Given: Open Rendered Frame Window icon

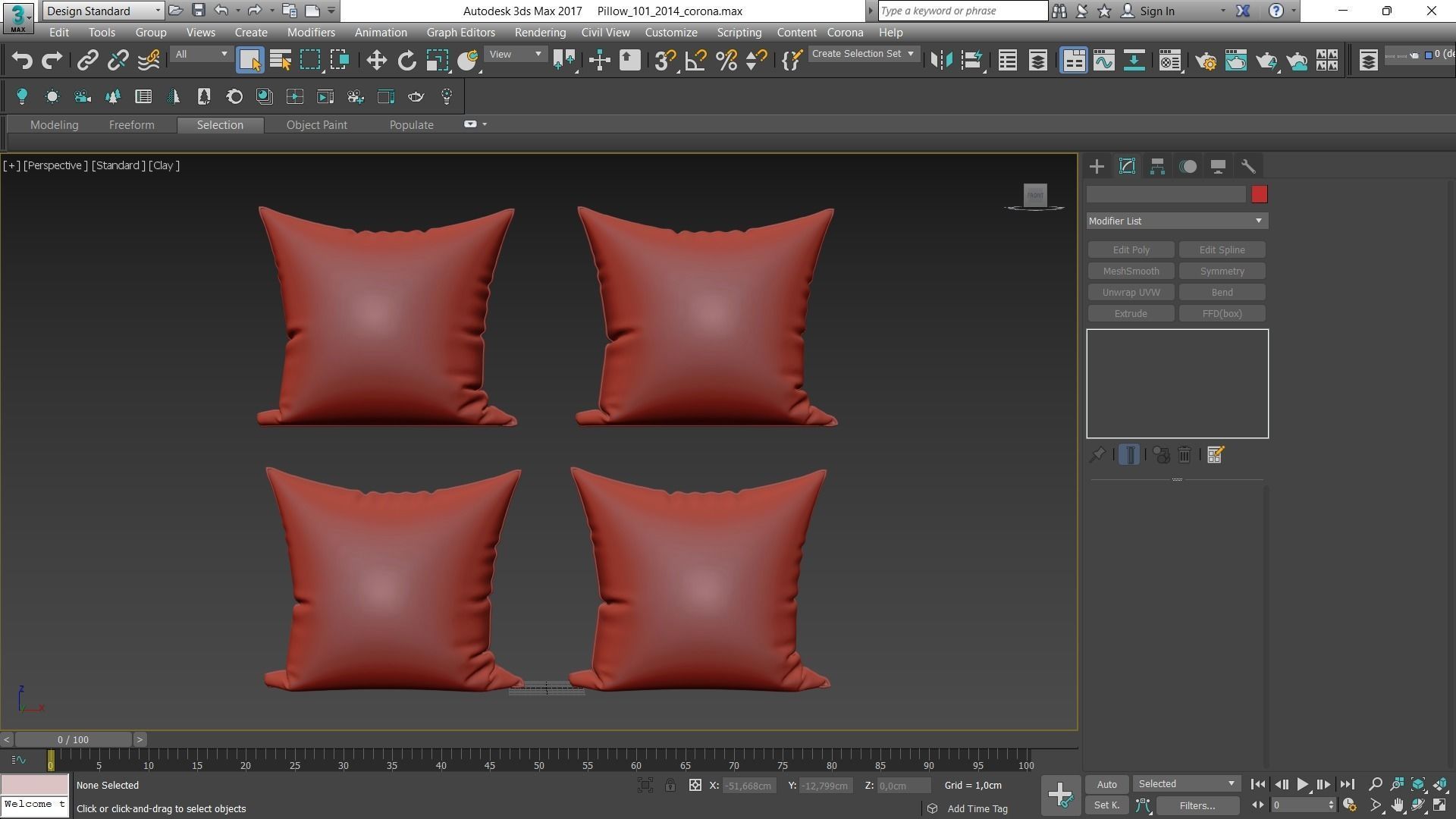Looking at the screenshot, I should coord(1236,60).
